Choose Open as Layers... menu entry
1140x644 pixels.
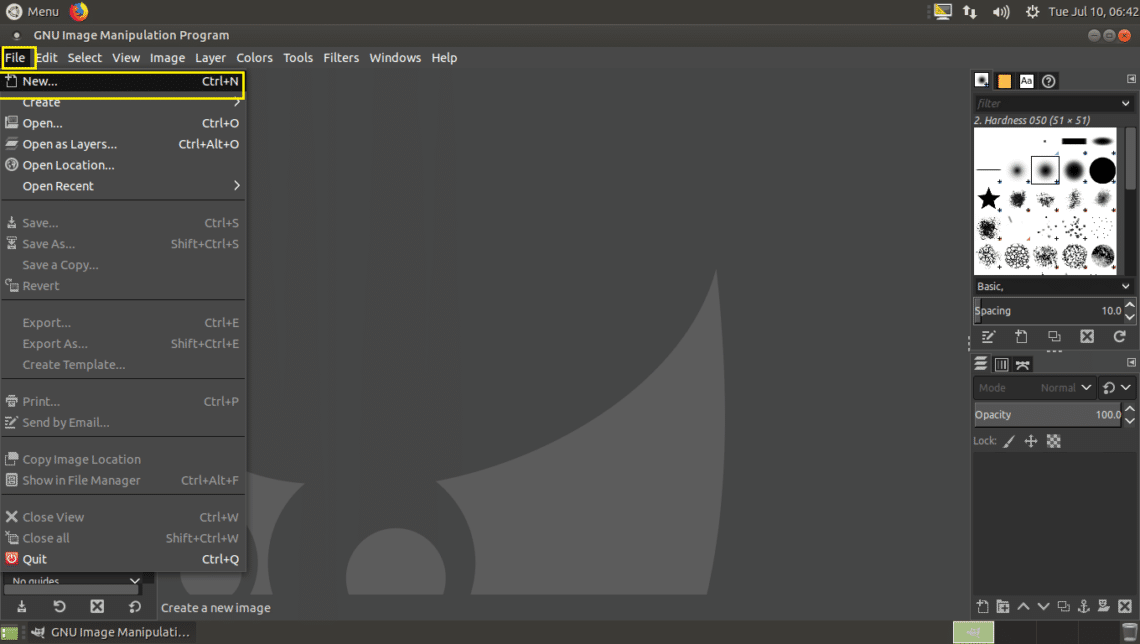point(122,144)
